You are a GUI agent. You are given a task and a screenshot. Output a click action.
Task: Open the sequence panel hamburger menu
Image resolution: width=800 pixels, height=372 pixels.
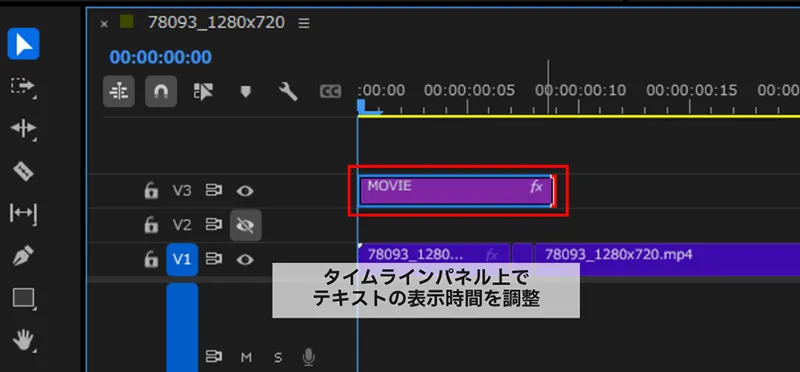[x=304, y=23]
